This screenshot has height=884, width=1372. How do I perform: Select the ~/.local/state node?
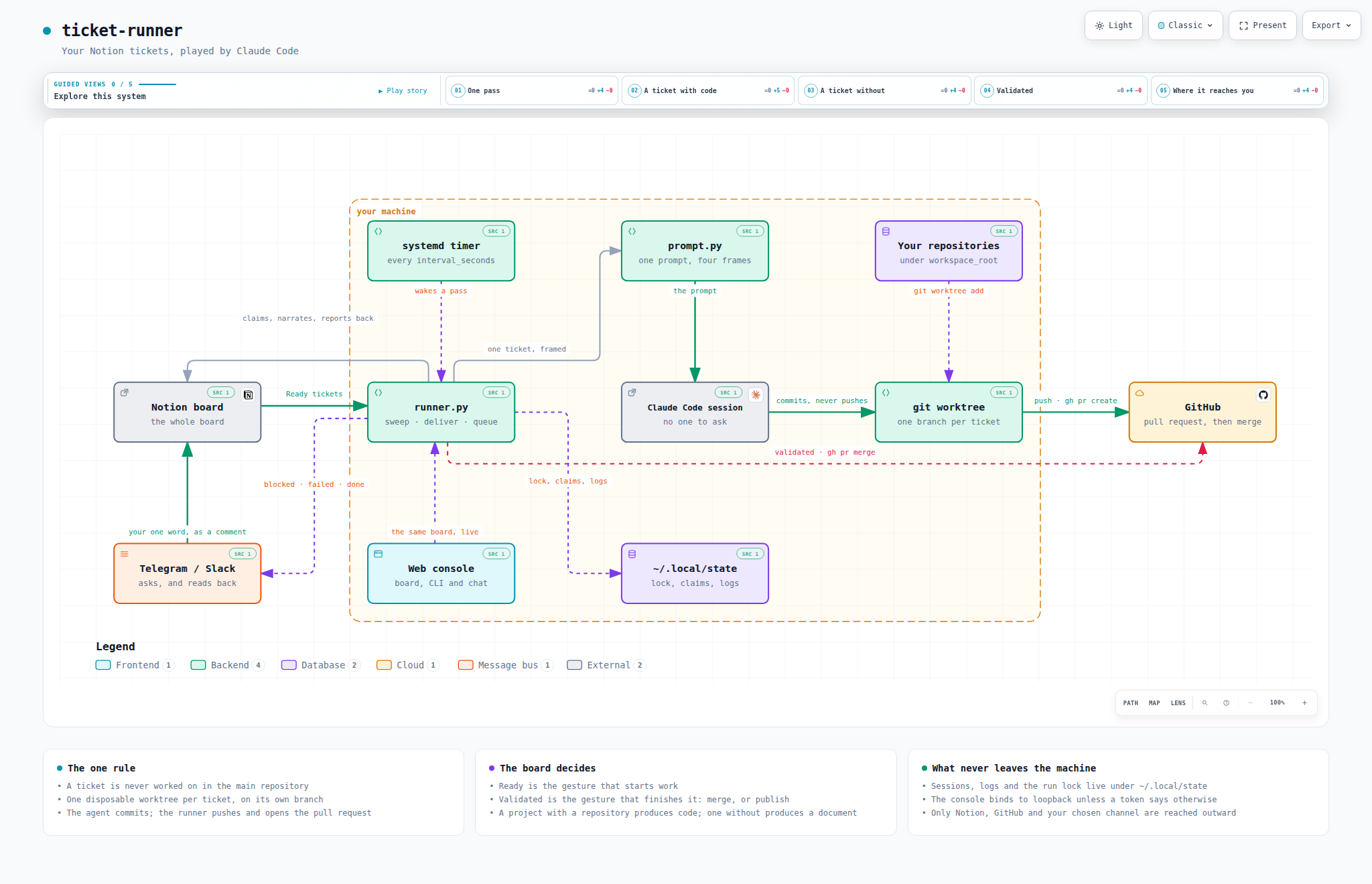coord(695,573)
